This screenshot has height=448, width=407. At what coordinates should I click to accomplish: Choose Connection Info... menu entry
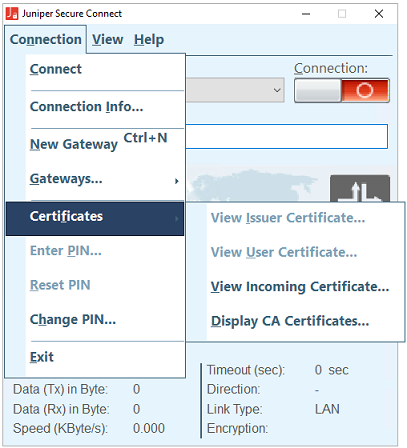point(95,107)
